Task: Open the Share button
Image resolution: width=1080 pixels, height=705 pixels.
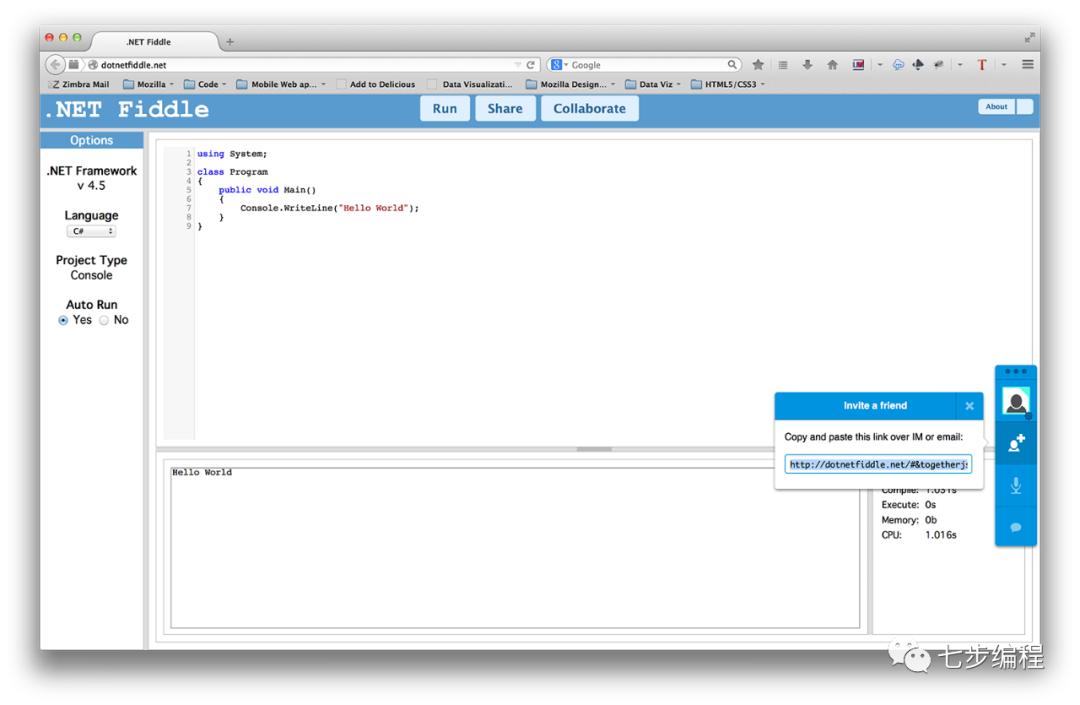Action: click(x=505, y=109)
